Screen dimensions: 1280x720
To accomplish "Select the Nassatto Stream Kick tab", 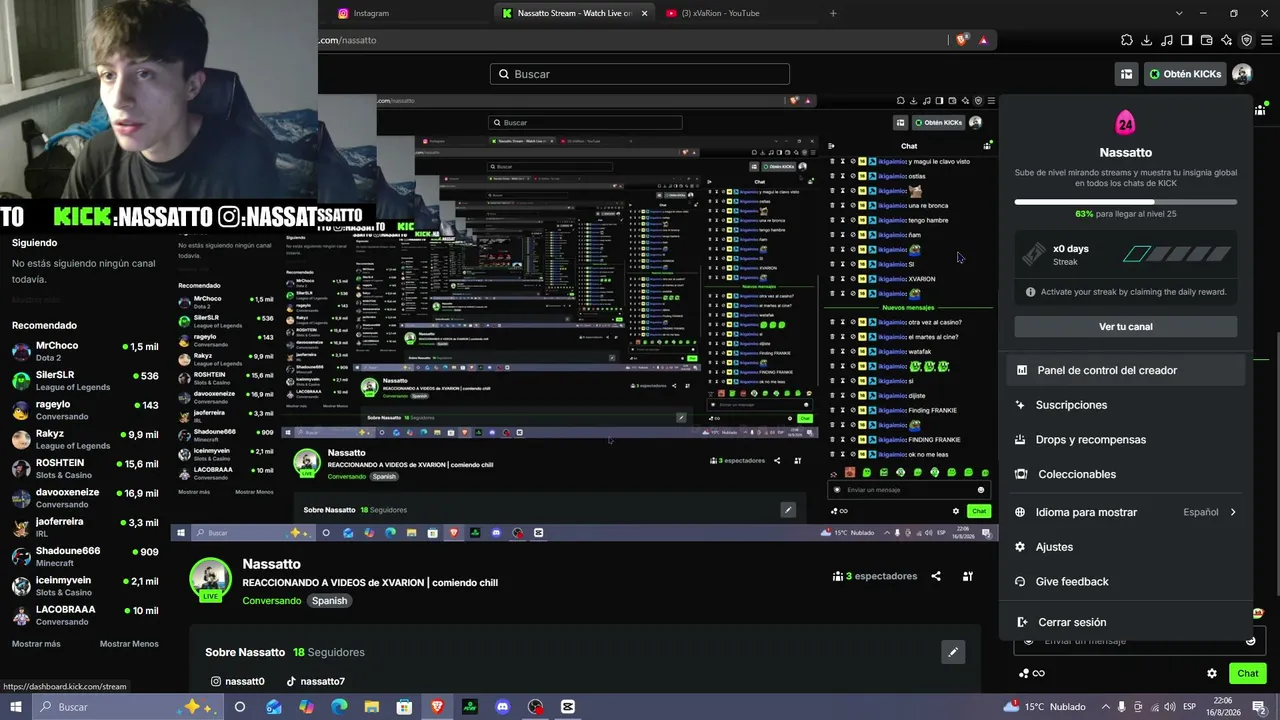I will coord(575,13).
